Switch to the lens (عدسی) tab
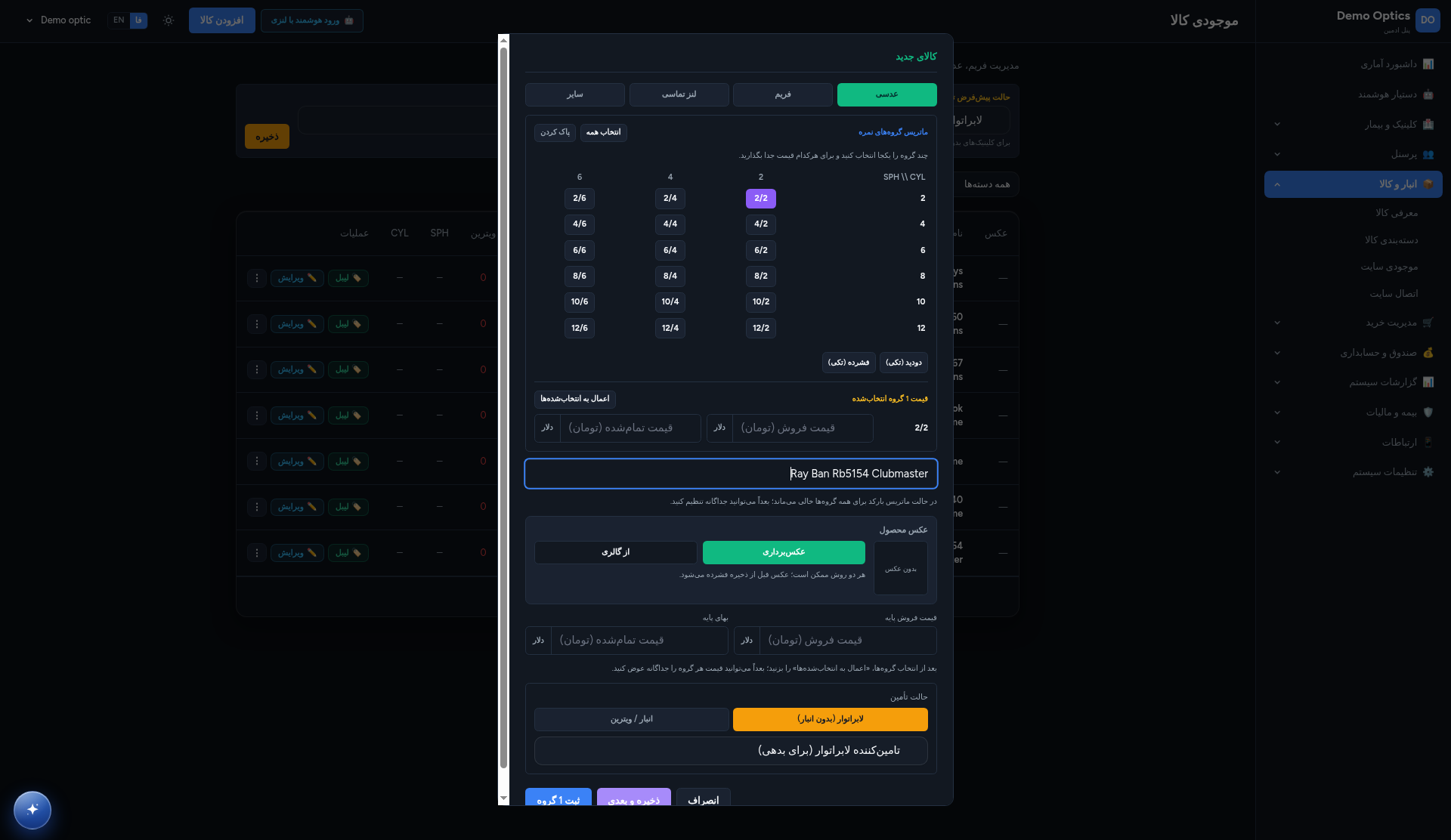This screenshot has height=840, width=1451. 886,94
